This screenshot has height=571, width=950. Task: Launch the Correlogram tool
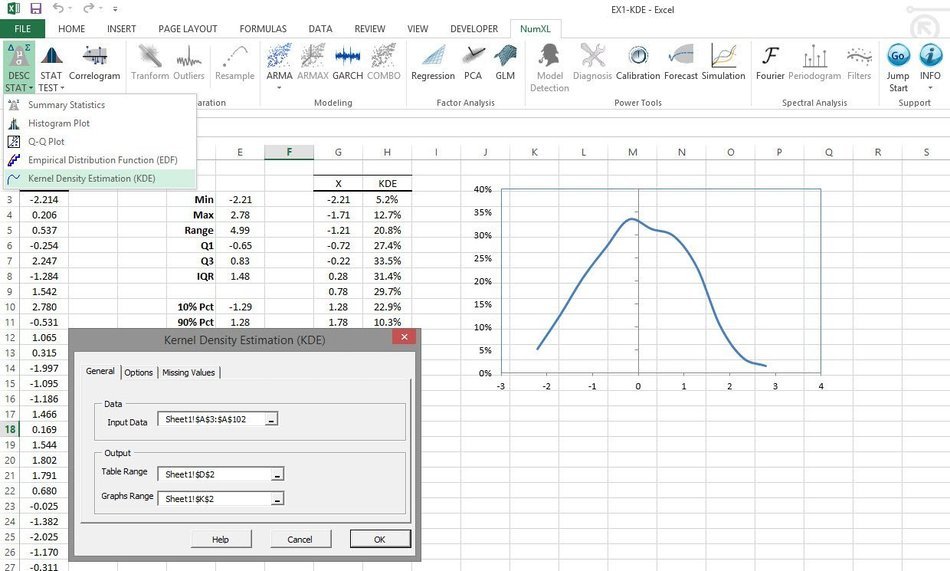point(95,63)
